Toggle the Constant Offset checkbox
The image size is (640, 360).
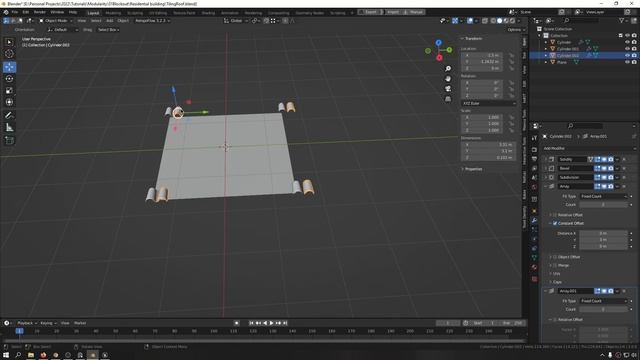[x=555, y=223]
